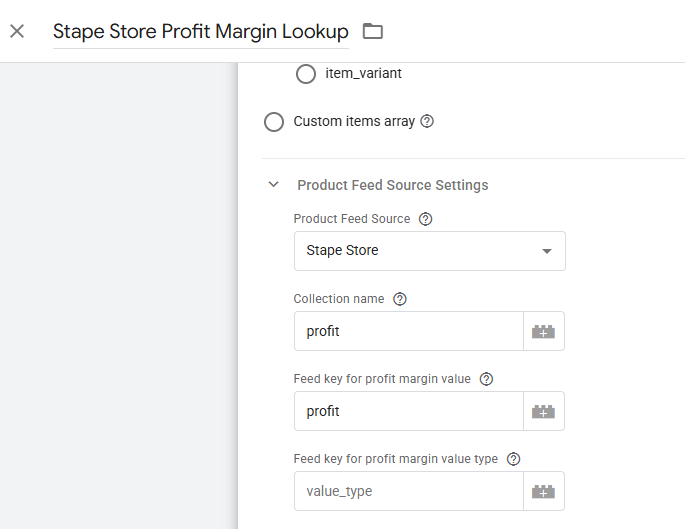Edit the value_type input field
The width and height of the screenshot is (685, 529).
(x=408, y=491)
